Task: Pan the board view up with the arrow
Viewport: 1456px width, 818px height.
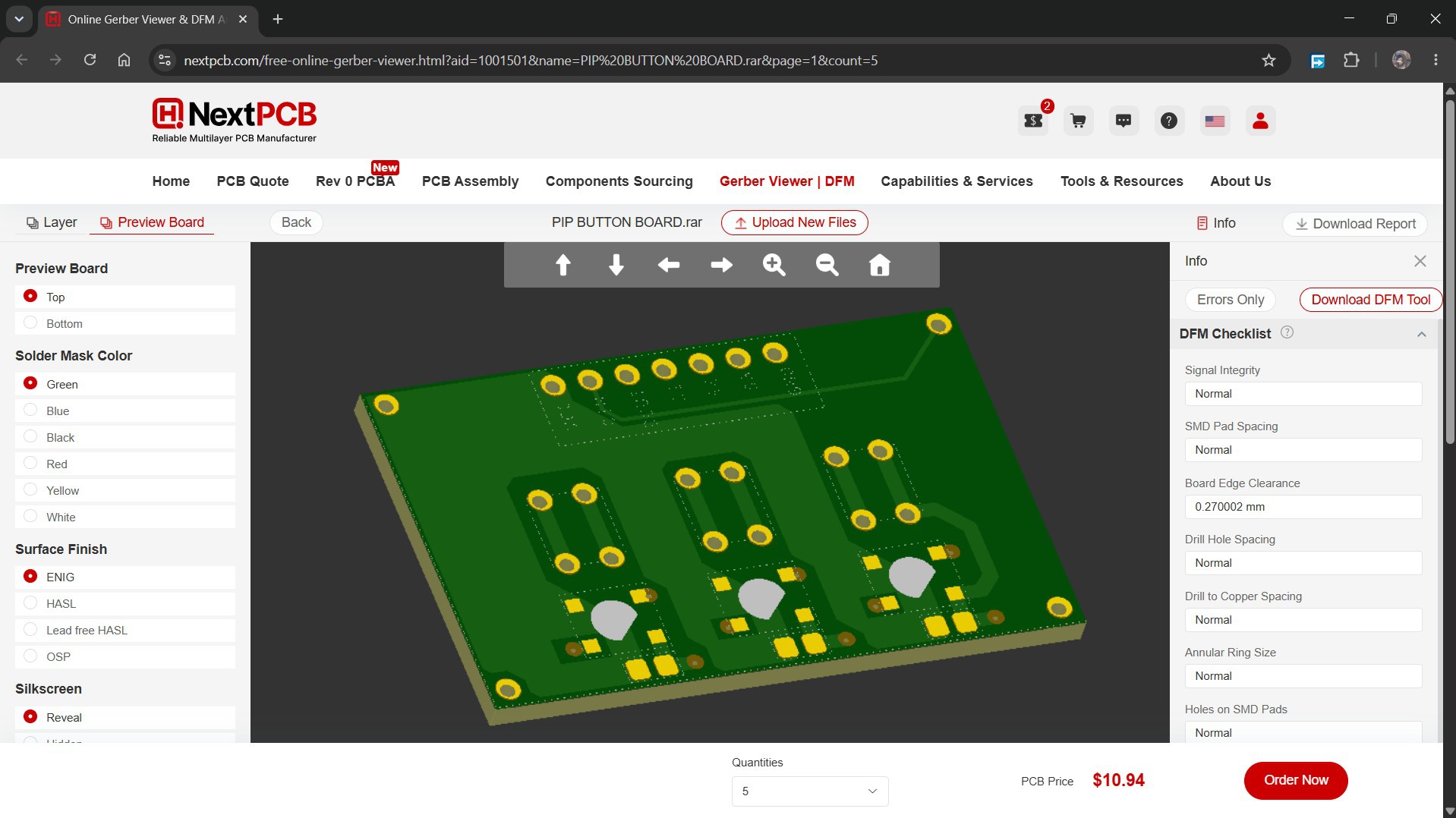Action: tap(563, 265)
